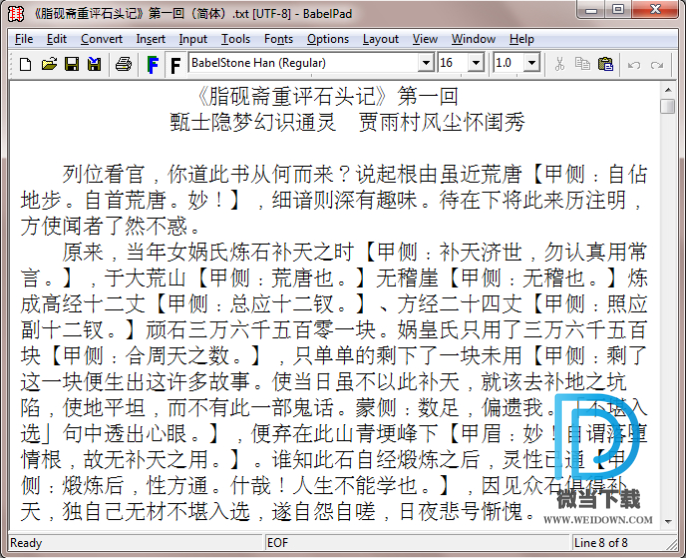Click the Paste clipboard icon
The height and width of the screenshot is (558, 686).
point(606,64)
